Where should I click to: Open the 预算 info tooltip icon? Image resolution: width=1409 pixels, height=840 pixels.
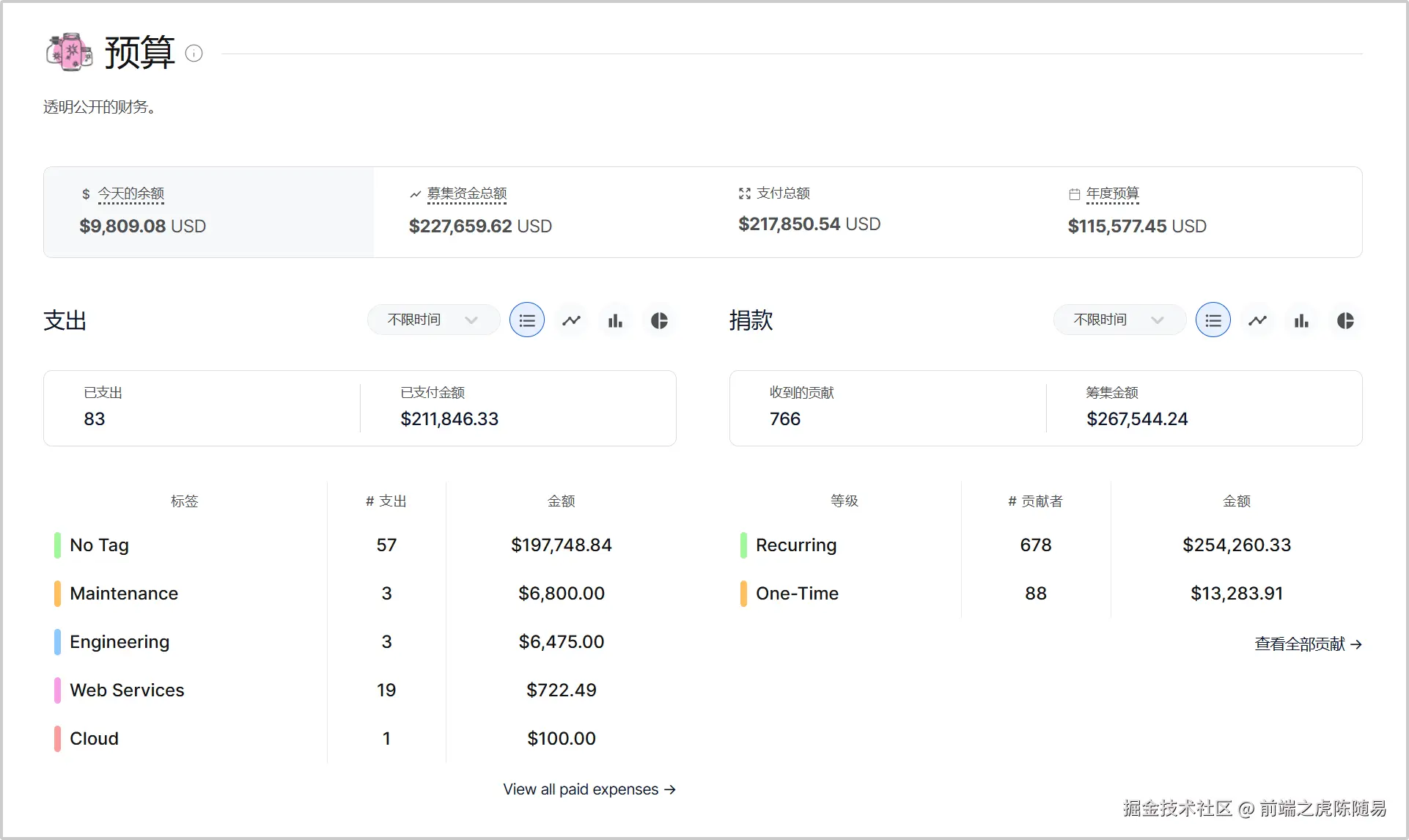[x=194, y=54]
